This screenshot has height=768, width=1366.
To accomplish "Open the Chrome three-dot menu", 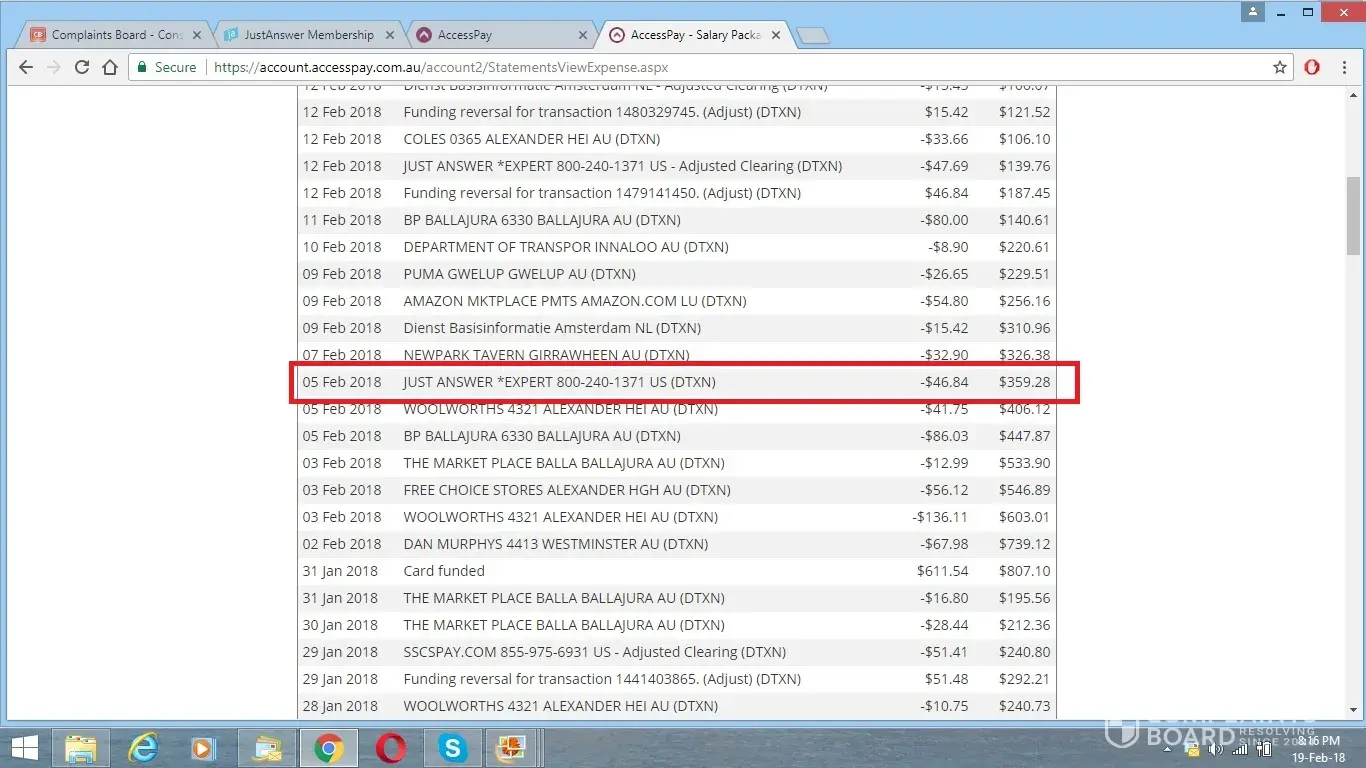I will click(1343, 67).
